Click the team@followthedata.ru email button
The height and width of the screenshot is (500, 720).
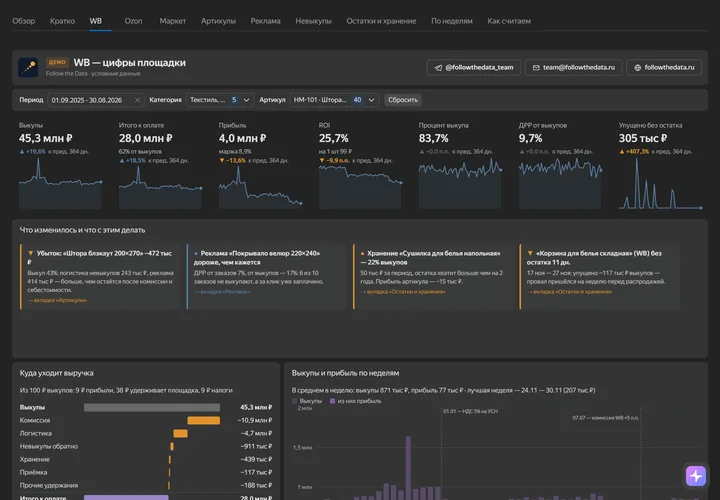pos(574,67)
